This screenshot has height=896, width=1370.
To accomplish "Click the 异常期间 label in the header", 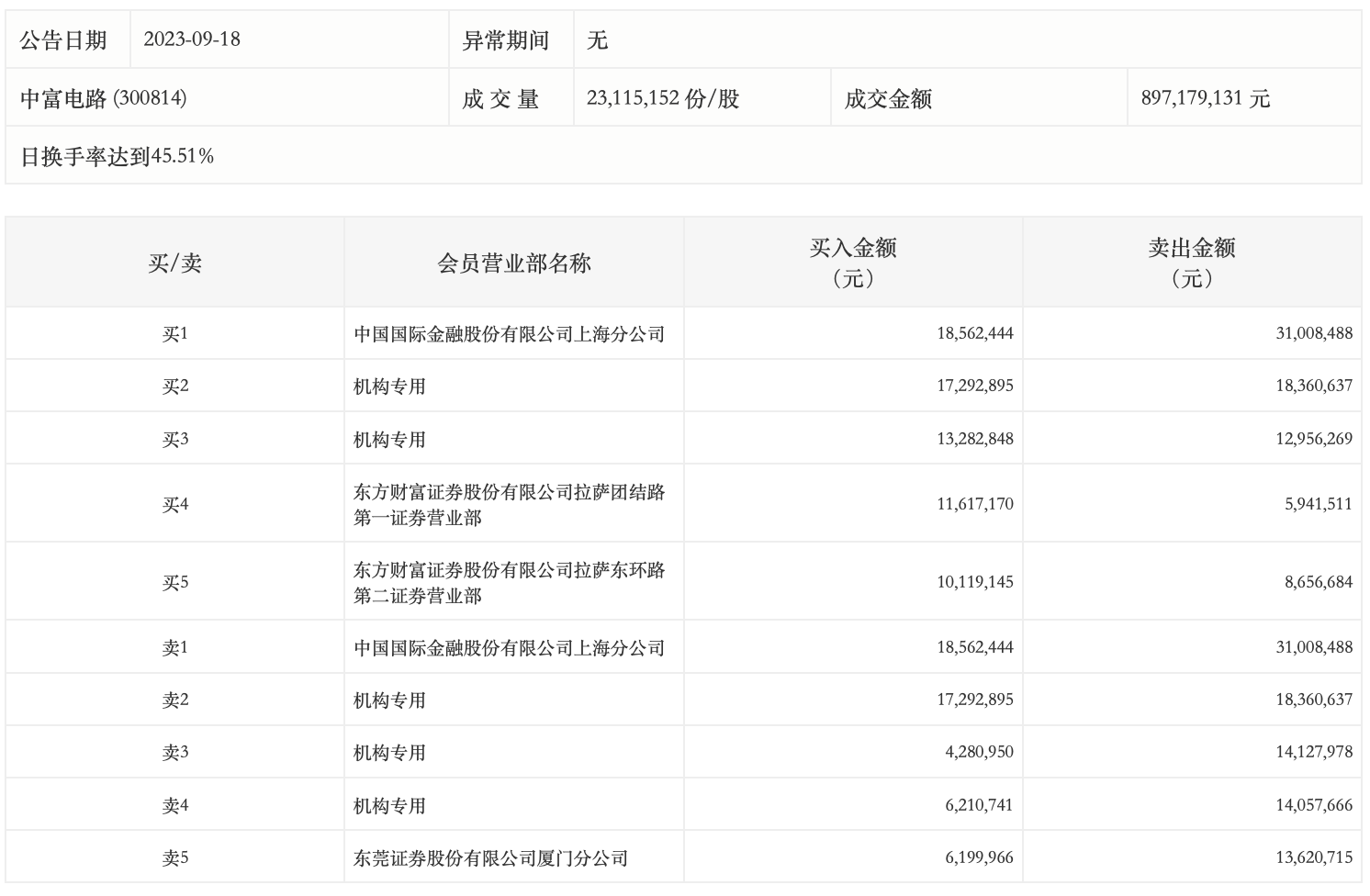I will tap(505, 40).
